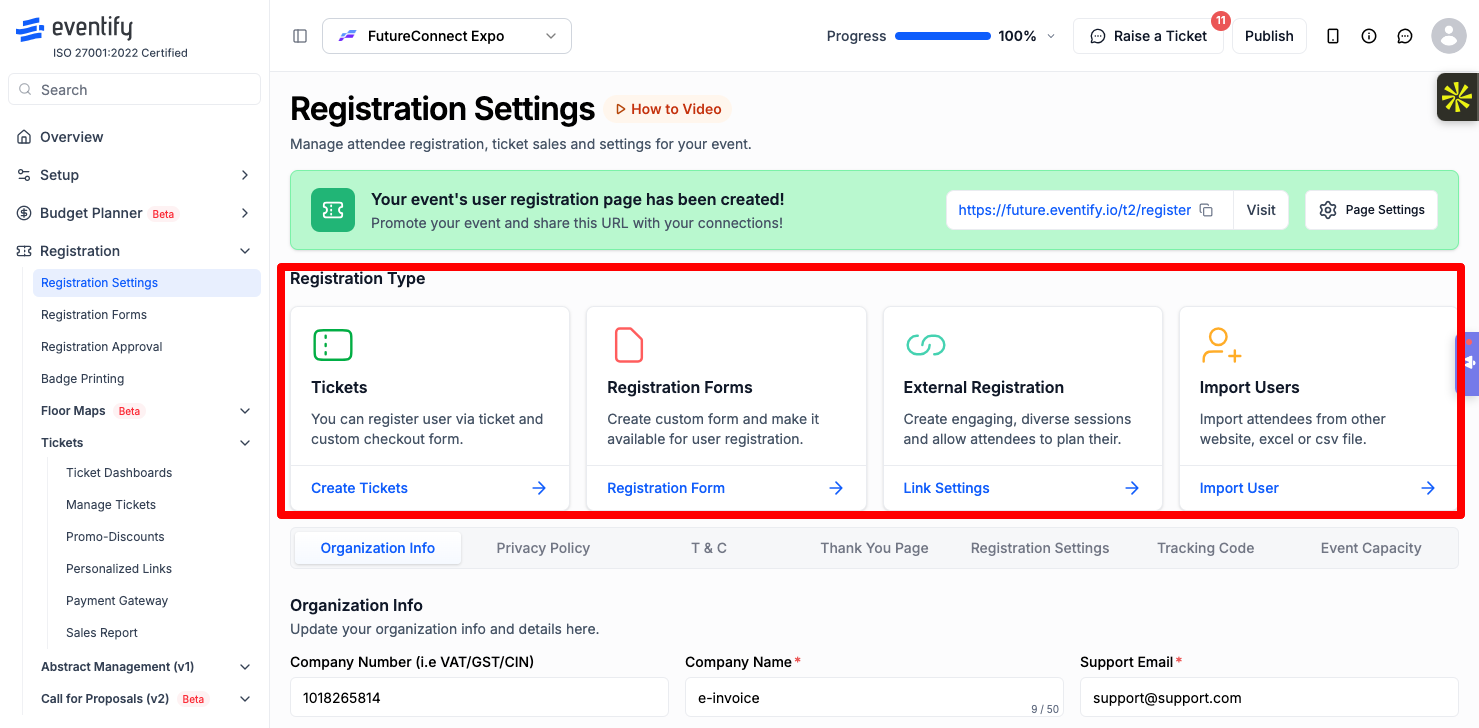This screenshot has width=1479, height=728.
Task: Click the arrow next to Link Settings
Action: pyautogui.click(x=1132, y=488)
